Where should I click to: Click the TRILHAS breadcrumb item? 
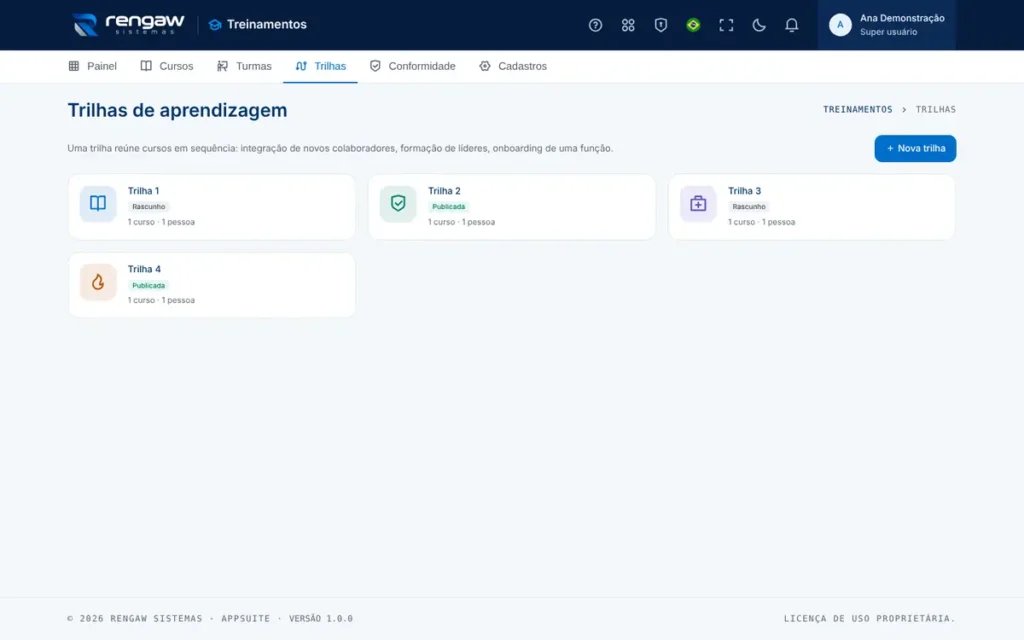point(935,110)
